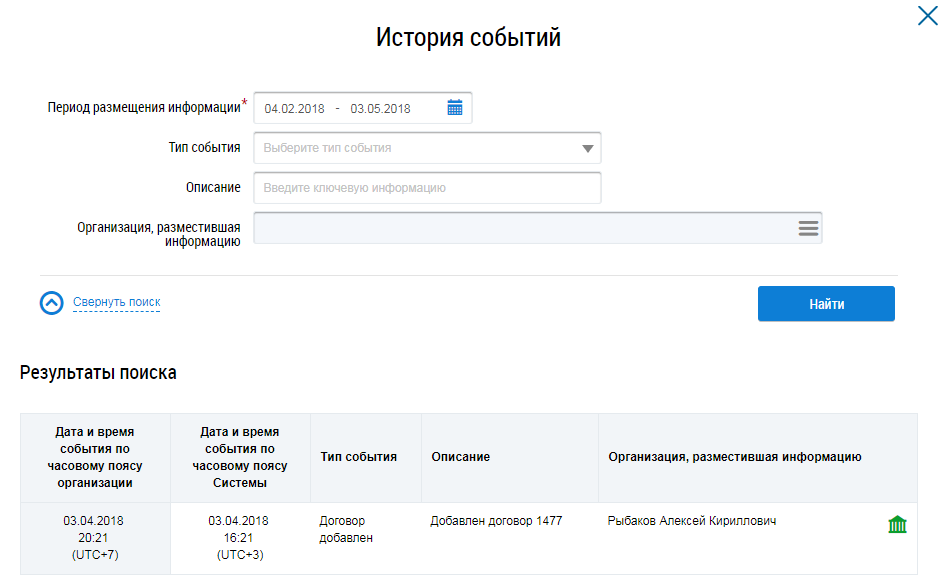Click the organization time zone date column header
The width and height of the screenshot is (944, 587).
pos(95,457)
